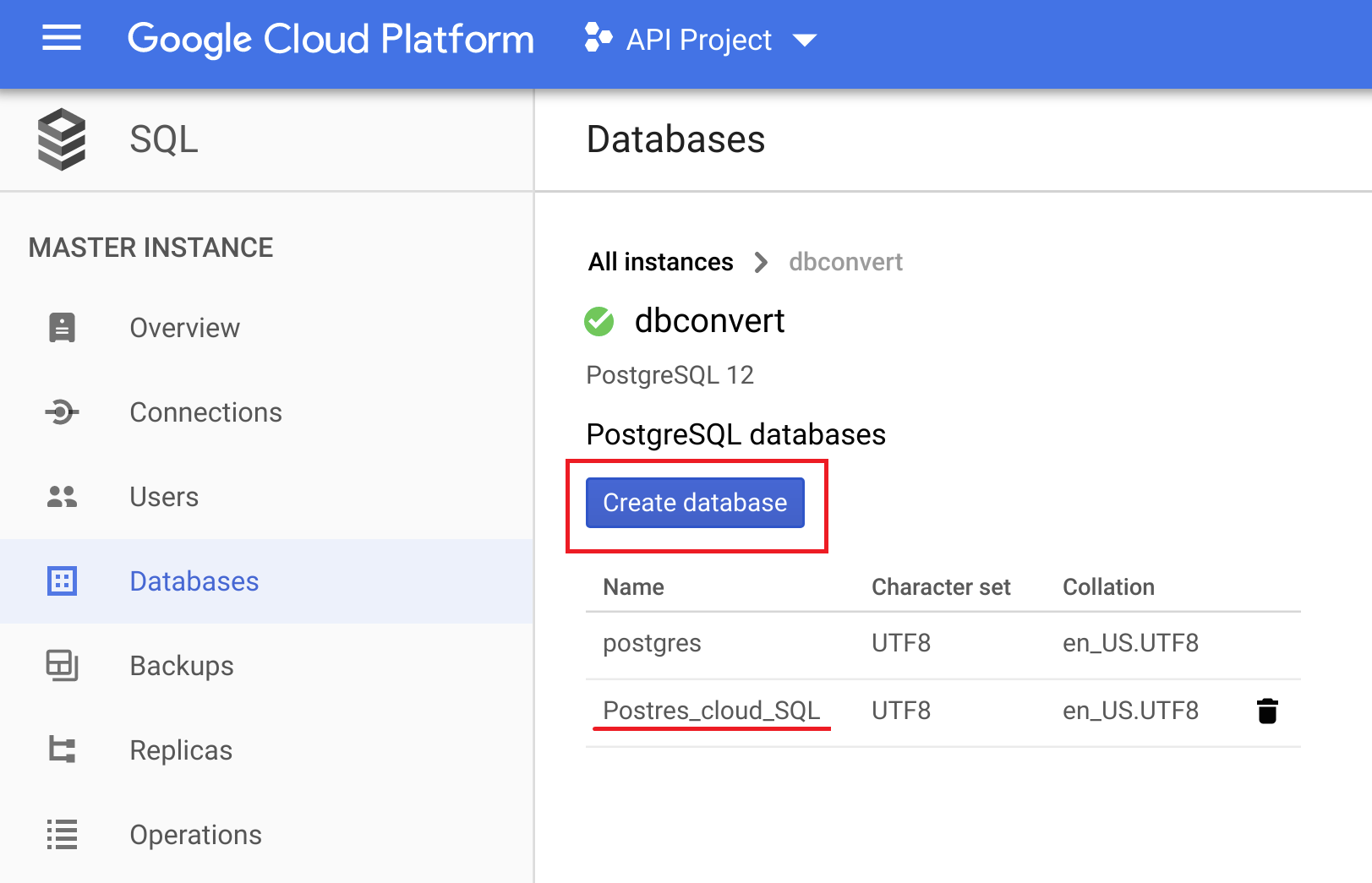Screen dimensions: 1372x883
Task: Click the API Project hexagon icon
Action: tap(598, 38)
